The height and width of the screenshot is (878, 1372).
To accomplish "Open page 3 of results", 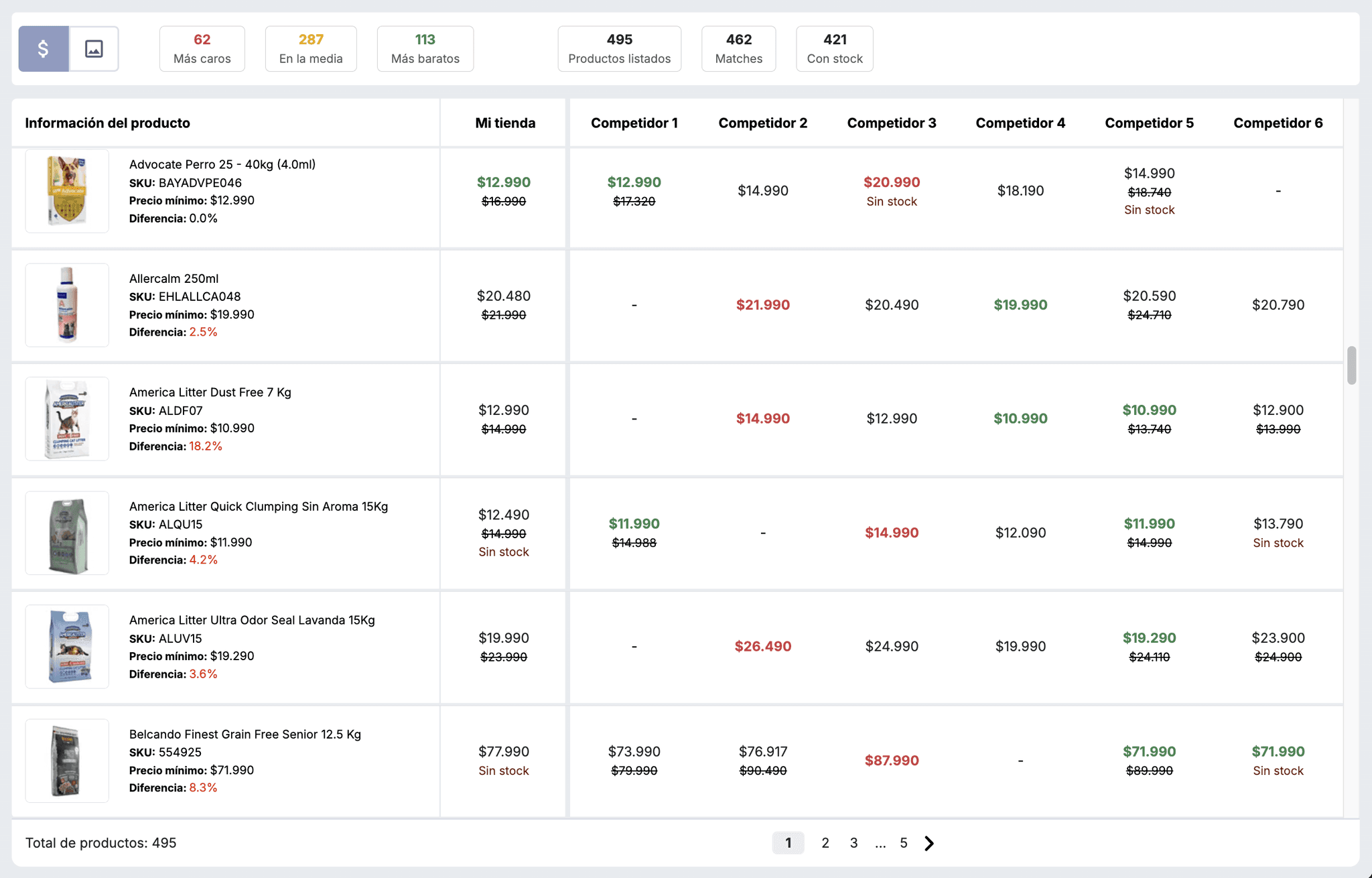I will tap(853, 843).
